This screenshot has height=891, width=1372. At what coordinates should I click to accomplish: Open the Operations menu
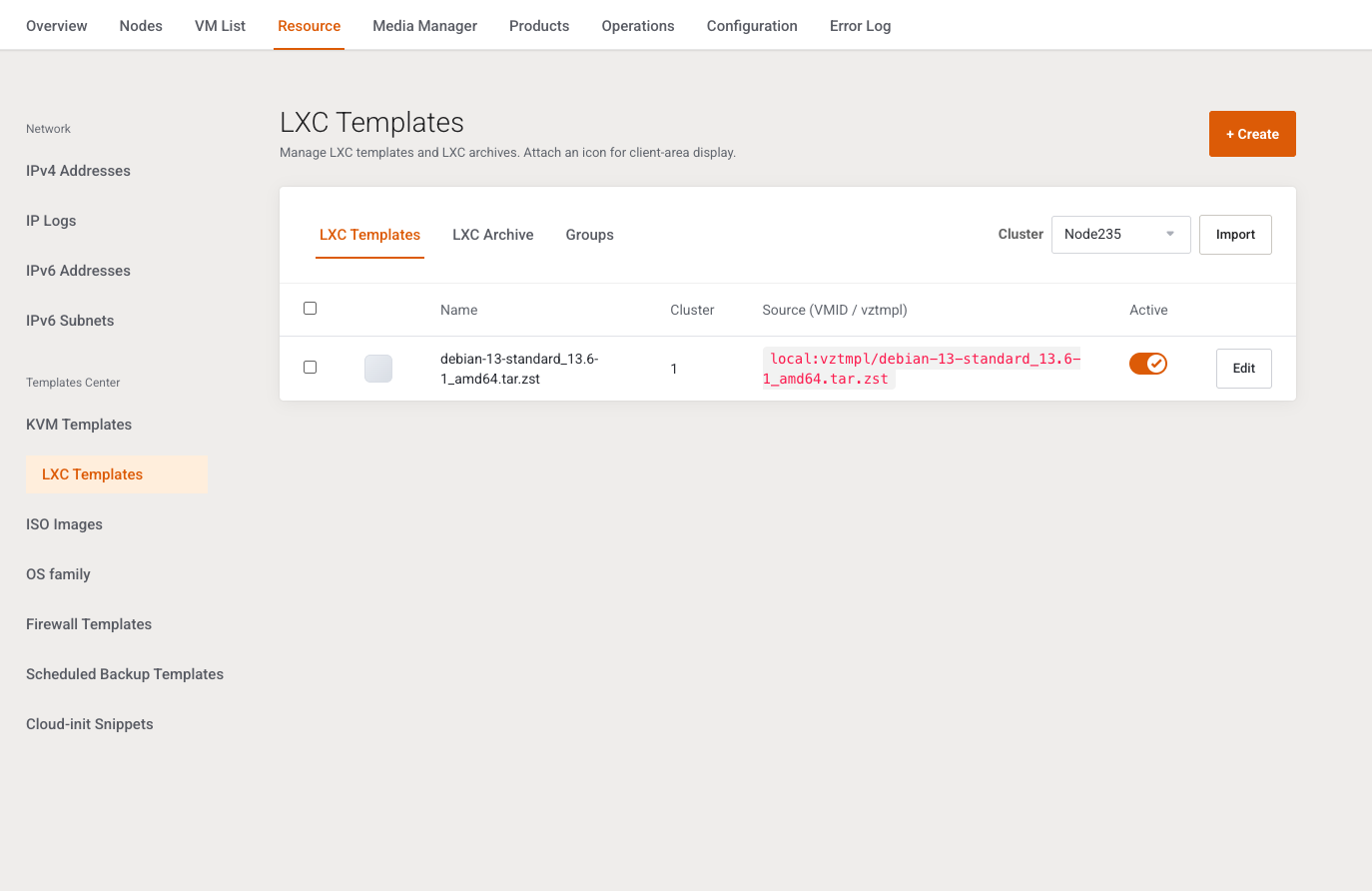pos(638,26)
